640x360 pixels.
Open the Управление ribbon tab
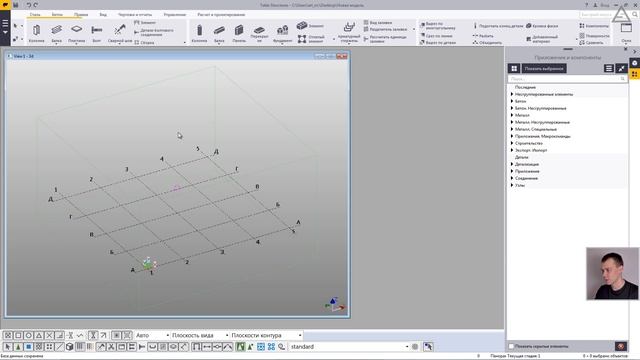(x=175, y=14)
